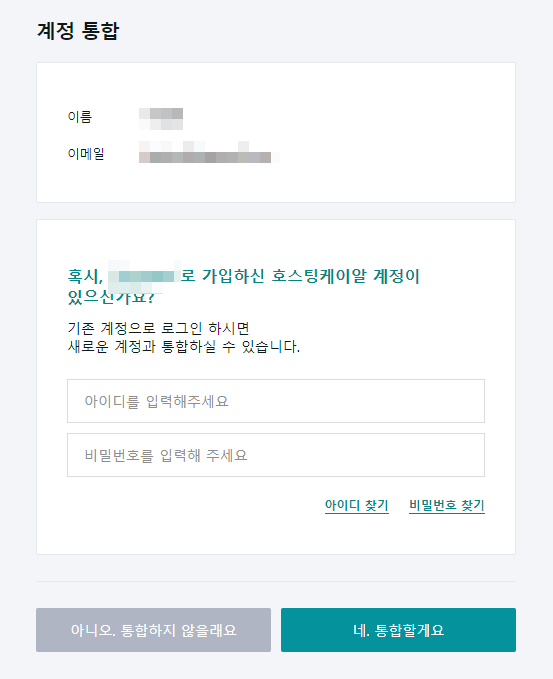Click the 이름 label
Viewport: 553px width, 679px height.
pyautogui.click(x=80, y=117)
